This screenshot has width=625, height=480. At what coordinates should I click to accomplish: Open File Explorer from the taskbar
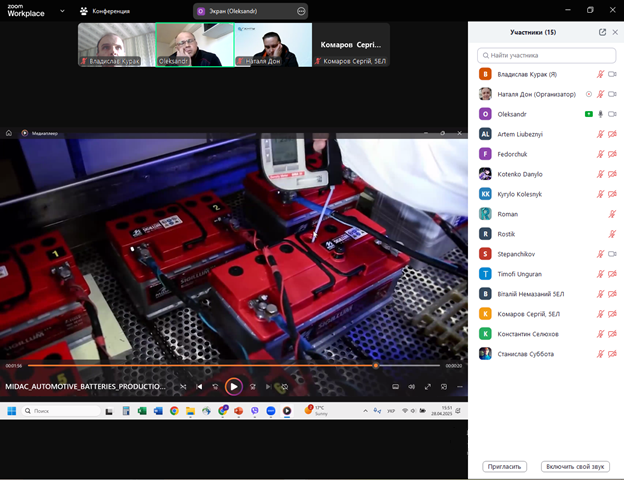(x=190, y=411)
